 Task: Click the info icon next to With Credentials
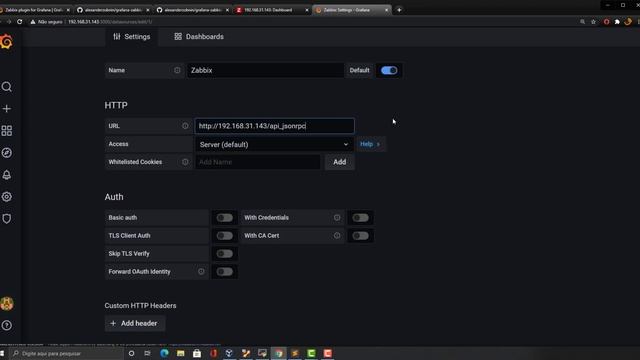[337, 218]
